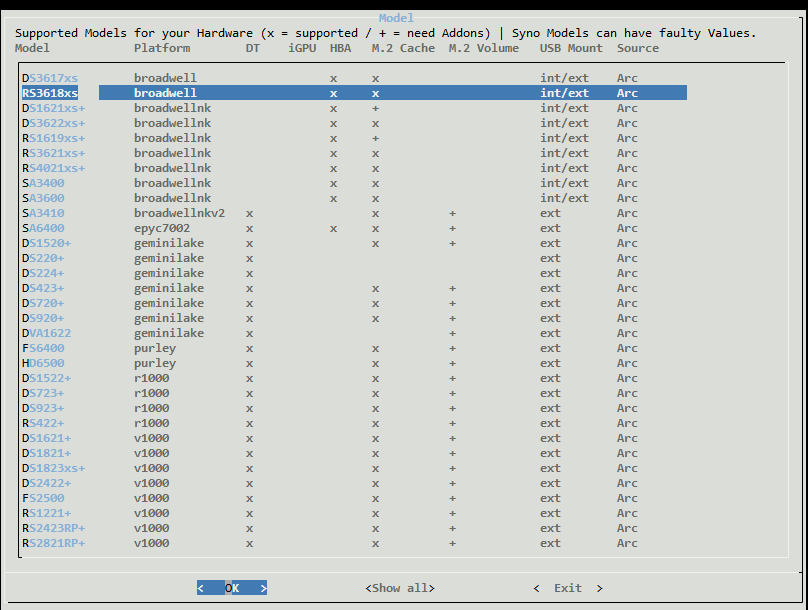Screen dimensions: 808x610
Task: Click the Exit button
Action: pos(568,588)
